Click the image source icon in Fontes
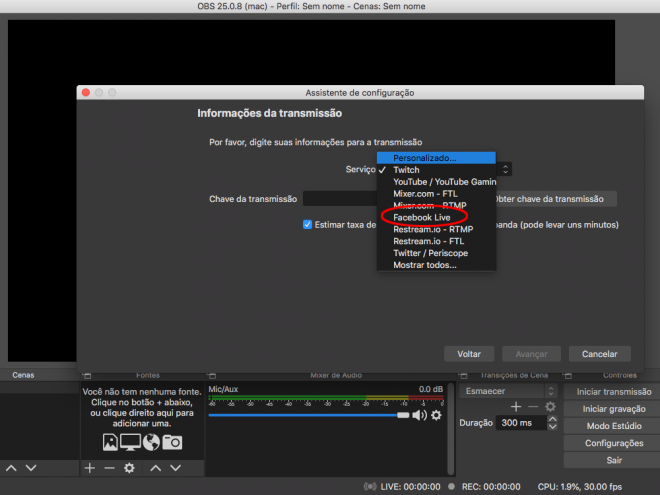This screenshot has width=660, height=495. [110, 442]
